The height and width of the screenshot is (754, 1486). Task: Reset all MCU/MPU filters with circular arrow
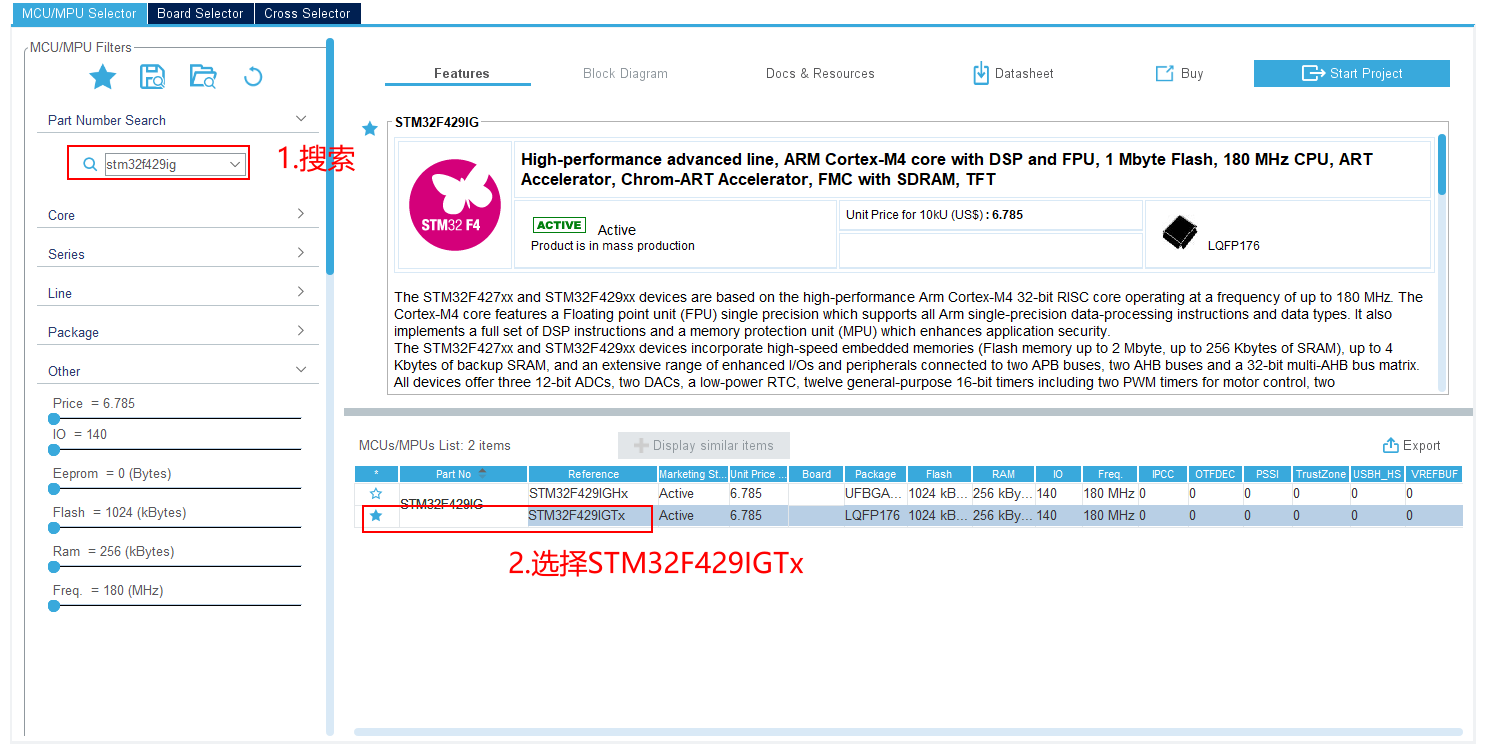click(253, 77)
